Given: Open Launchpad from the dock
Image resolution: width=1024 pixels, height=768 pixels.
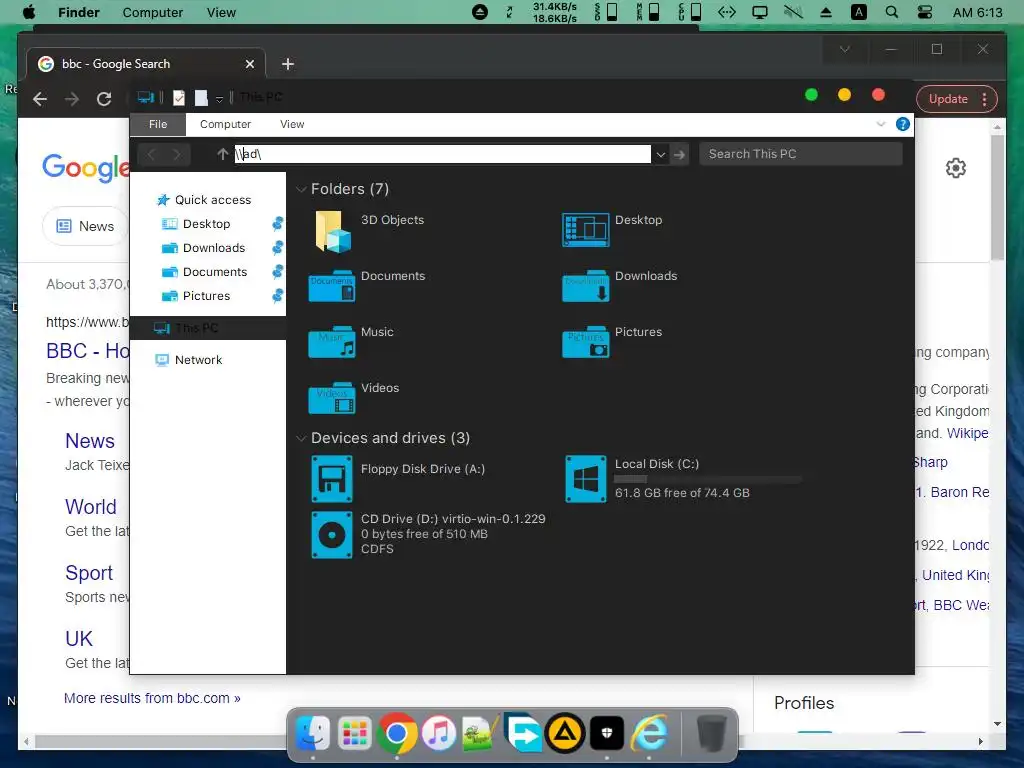Looking at the screenshot, I should click(x=355, y=733).
